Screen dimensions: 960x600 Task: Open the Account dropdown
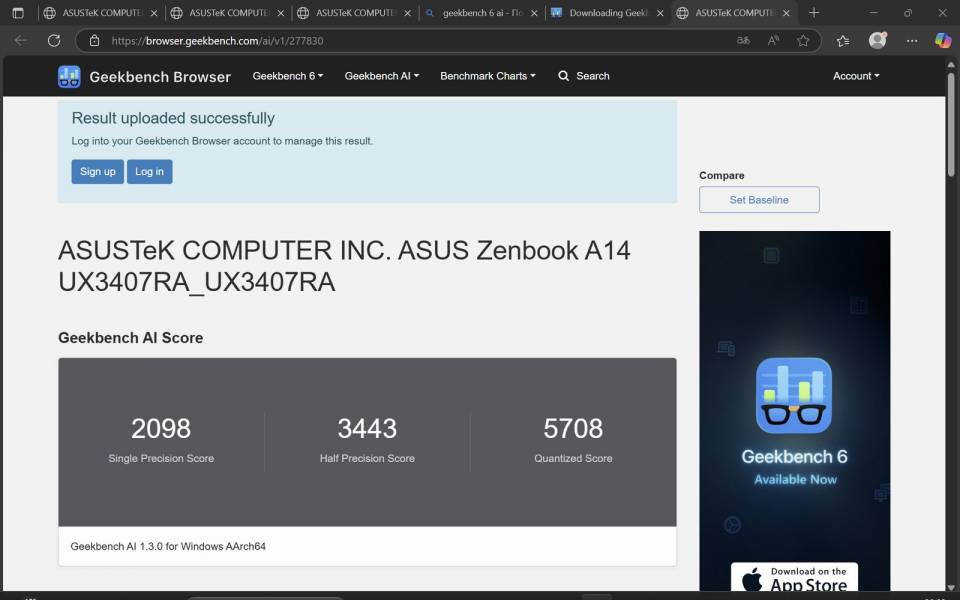click(x=856, y=76)
